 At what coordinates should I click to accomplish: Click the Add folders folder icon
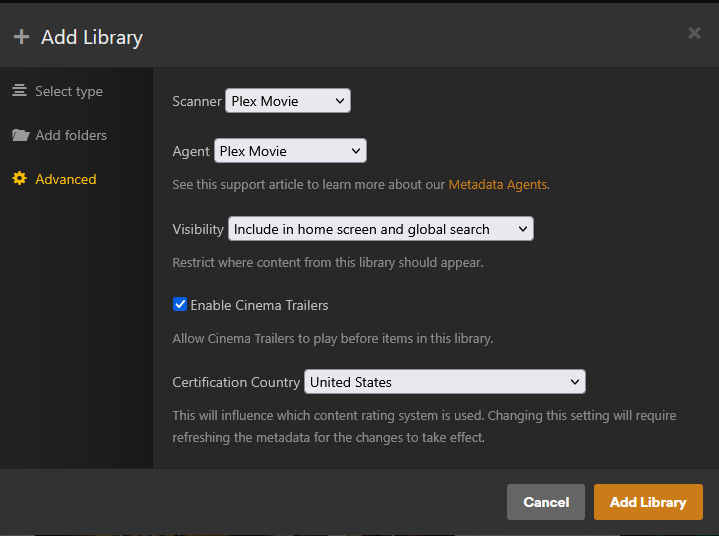tap(21, 135)
